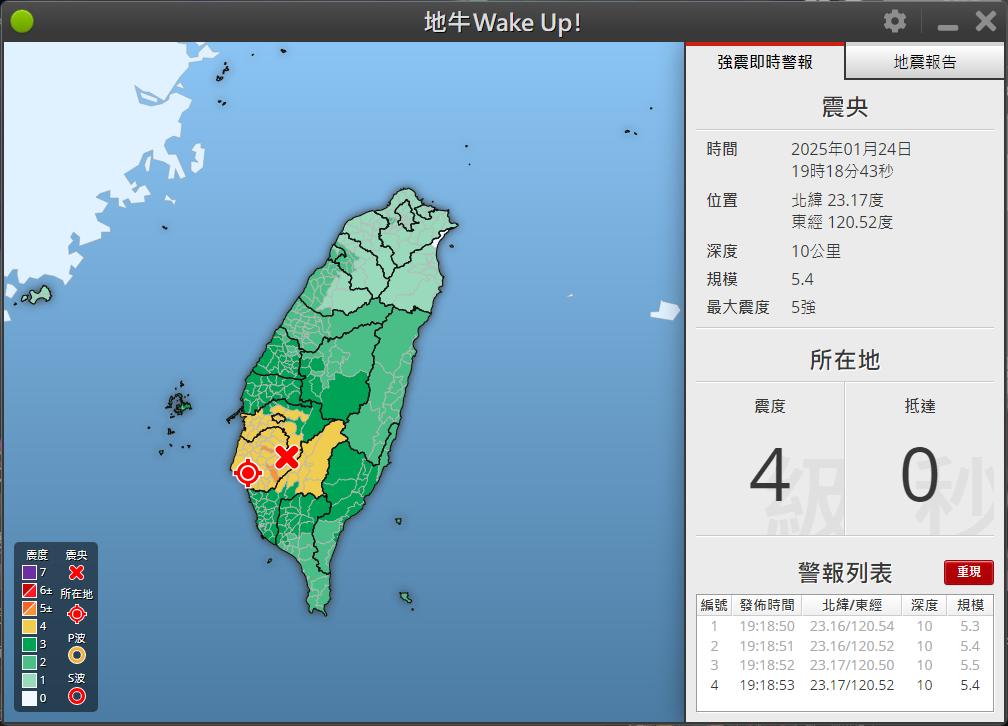Click the longitude value 東經 120.52度
Screen dimensions: 1008x726
pos(842,222)
